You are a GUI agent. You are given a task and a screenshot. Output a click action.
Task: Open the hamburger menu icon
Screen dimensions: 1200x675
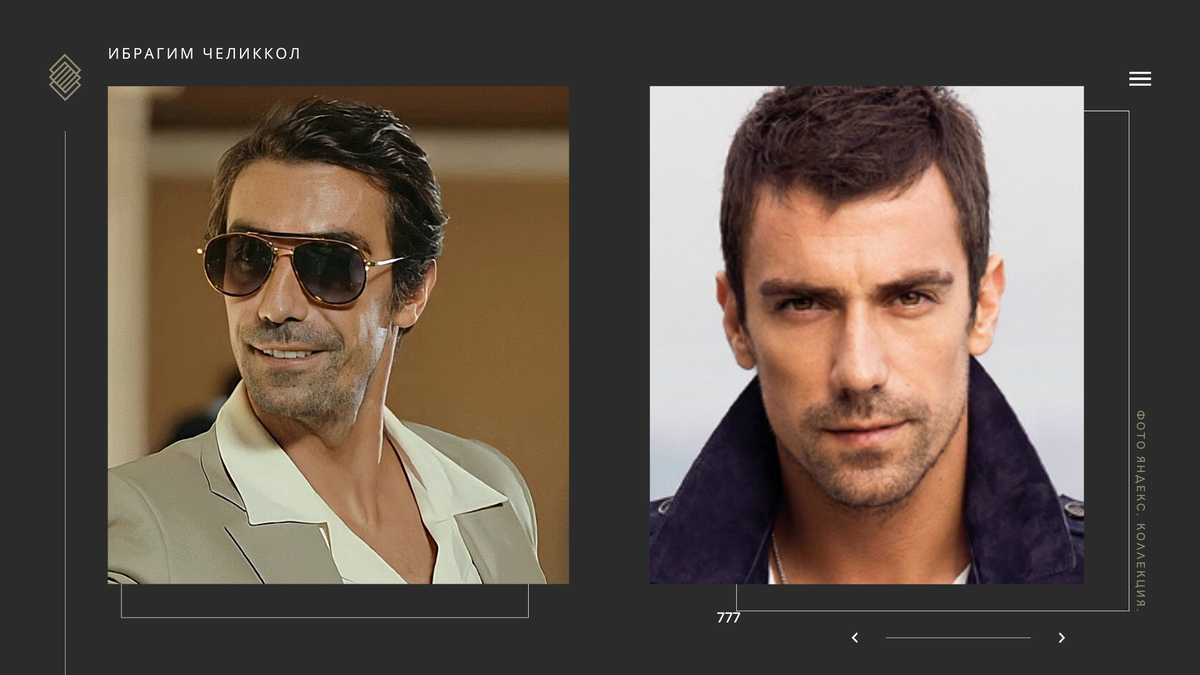point(1140,79)
